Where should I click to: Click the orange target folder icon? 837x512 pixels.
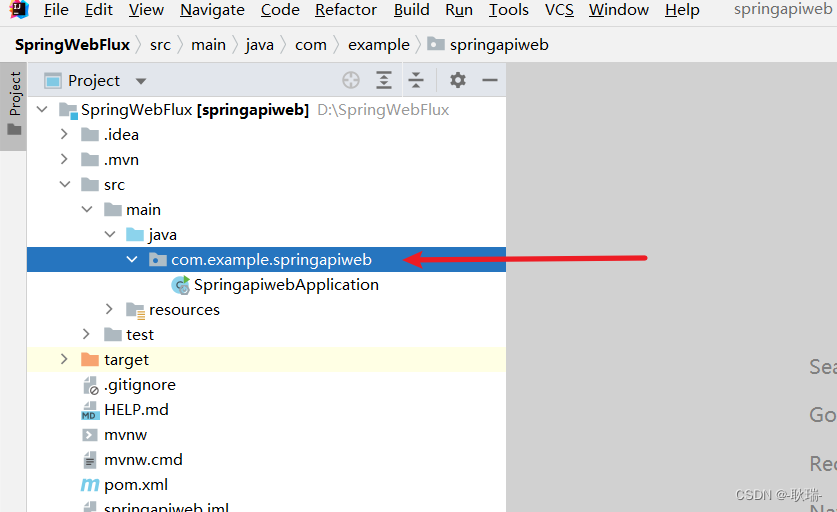point(90,359)
